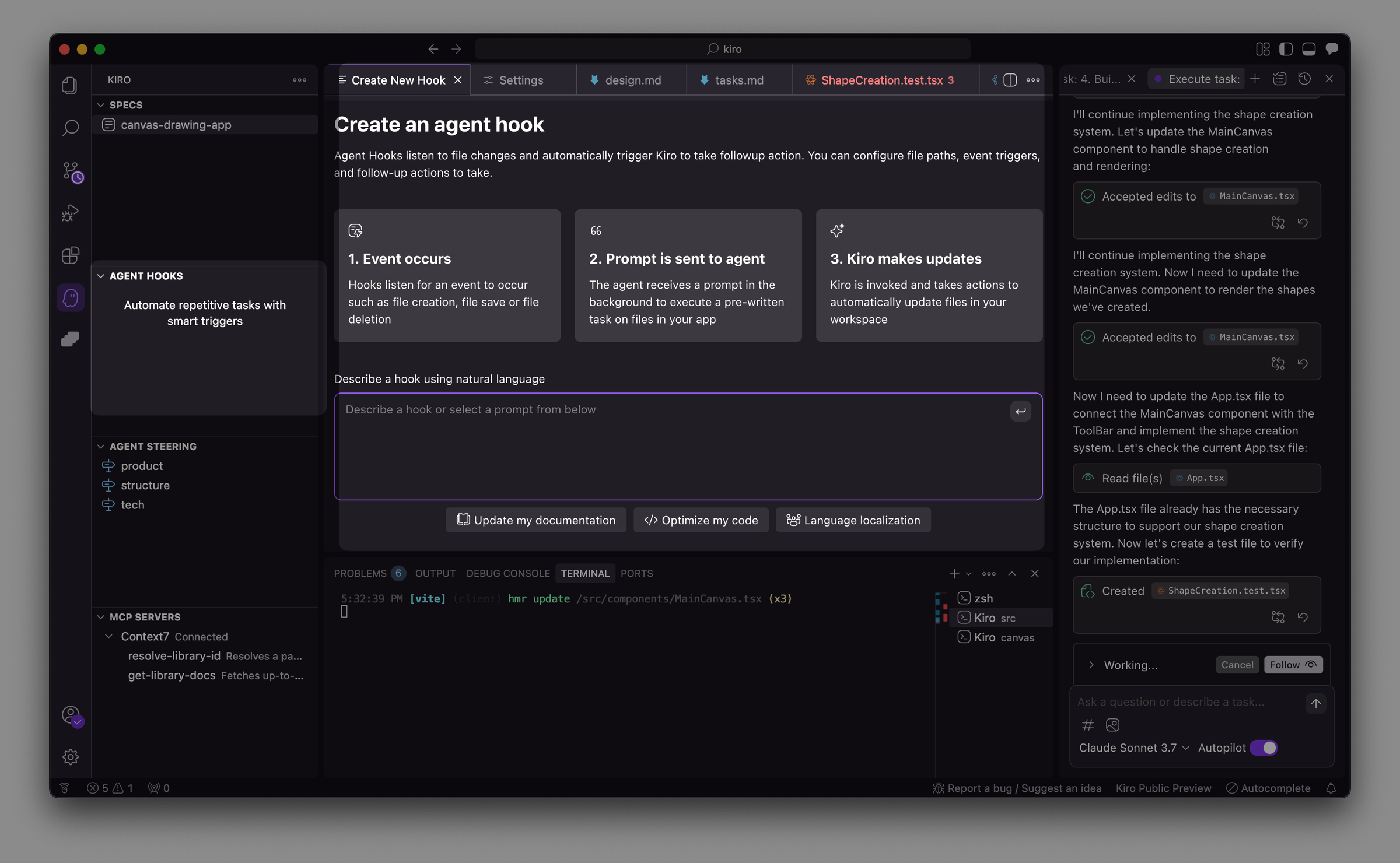Screen dimensions: 1400x863
Task: Click the Optimize my code button
Action: coord(701,520)
